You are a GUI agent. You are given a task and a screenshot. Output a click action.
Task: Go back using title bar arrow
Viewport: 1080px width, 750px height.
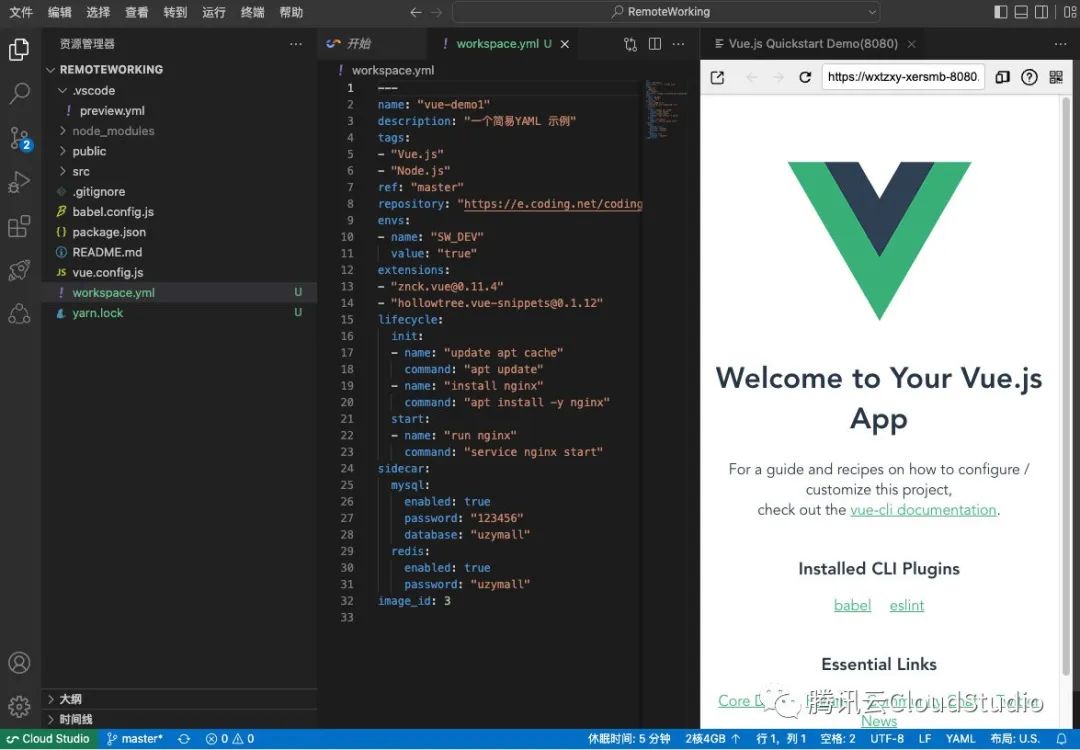[x=415, y=12]
